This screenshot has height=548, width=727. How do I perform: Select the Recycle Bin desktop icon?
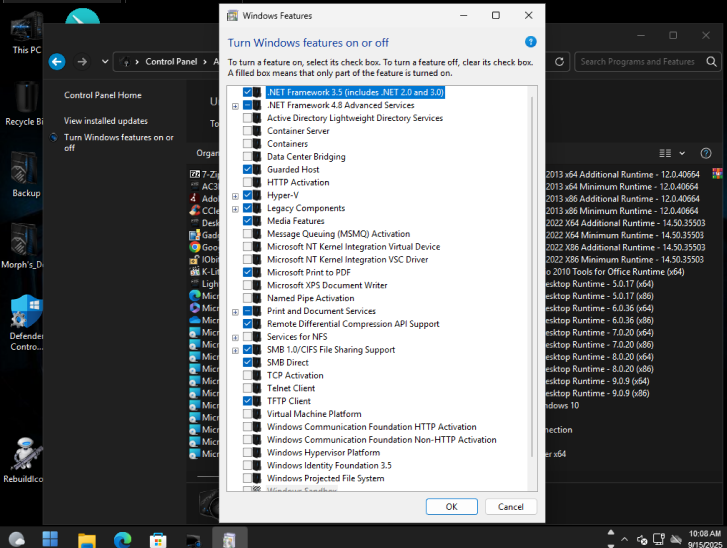tap(24, 104)
